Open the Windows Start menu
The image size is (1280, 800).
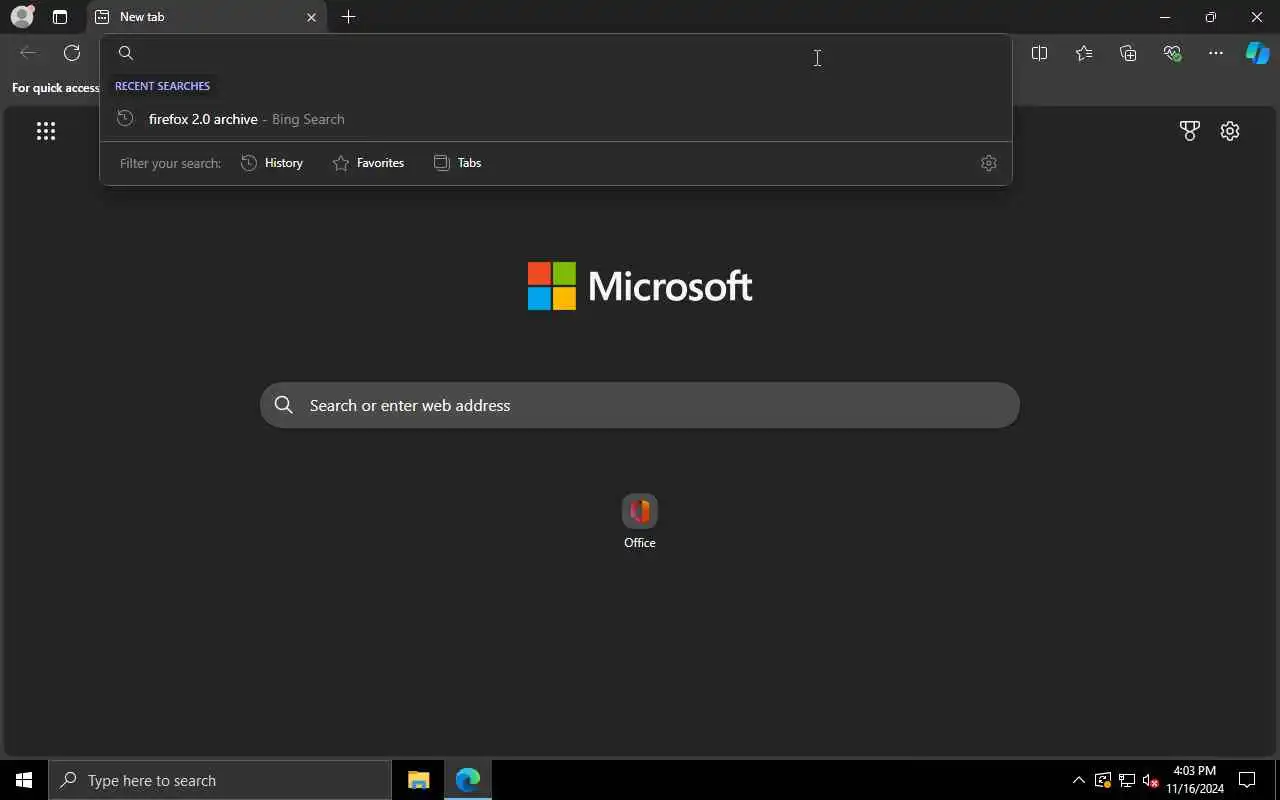[24, 780]
